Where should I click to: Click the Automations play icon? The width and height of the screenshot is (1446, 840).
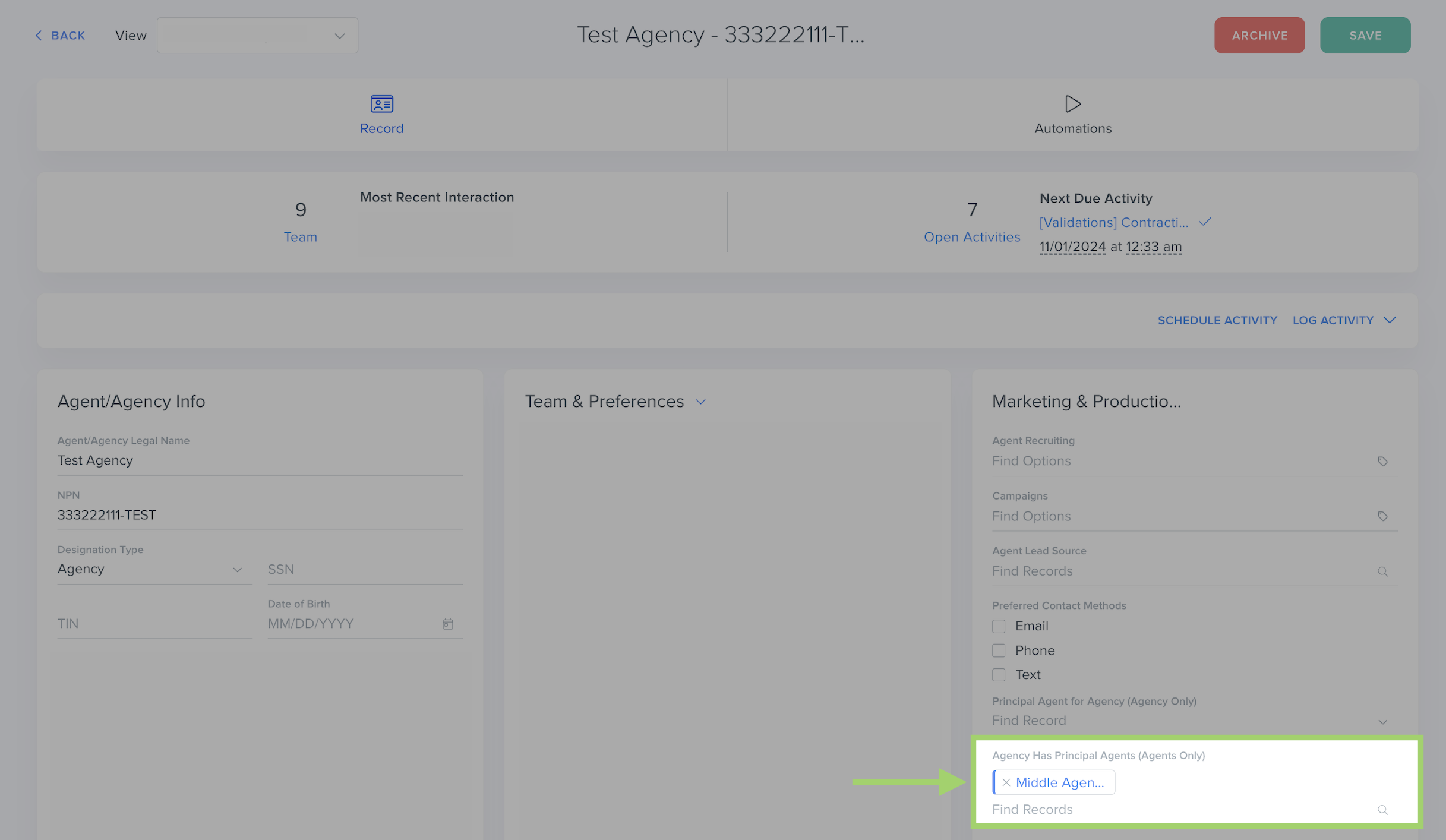coord(1072,104)
